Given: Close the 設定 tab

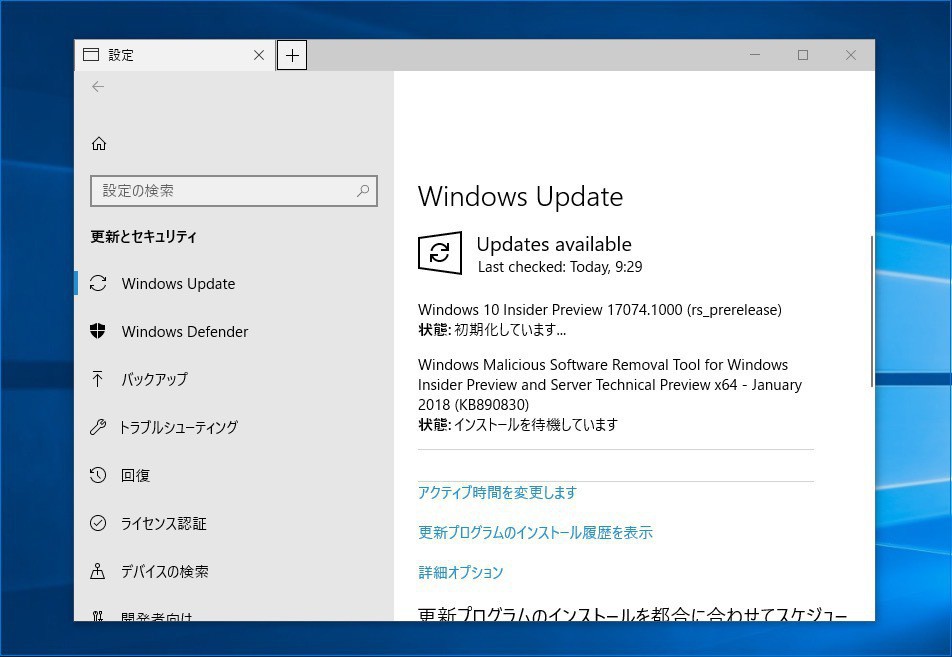Looking at the screenshot, I should pos(259,55).
